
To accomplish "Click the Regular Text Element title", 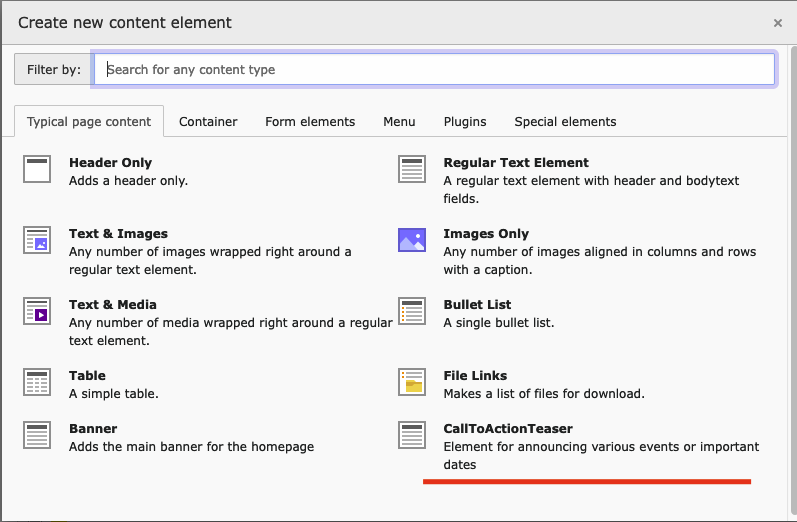I will (x=516, y=162).
